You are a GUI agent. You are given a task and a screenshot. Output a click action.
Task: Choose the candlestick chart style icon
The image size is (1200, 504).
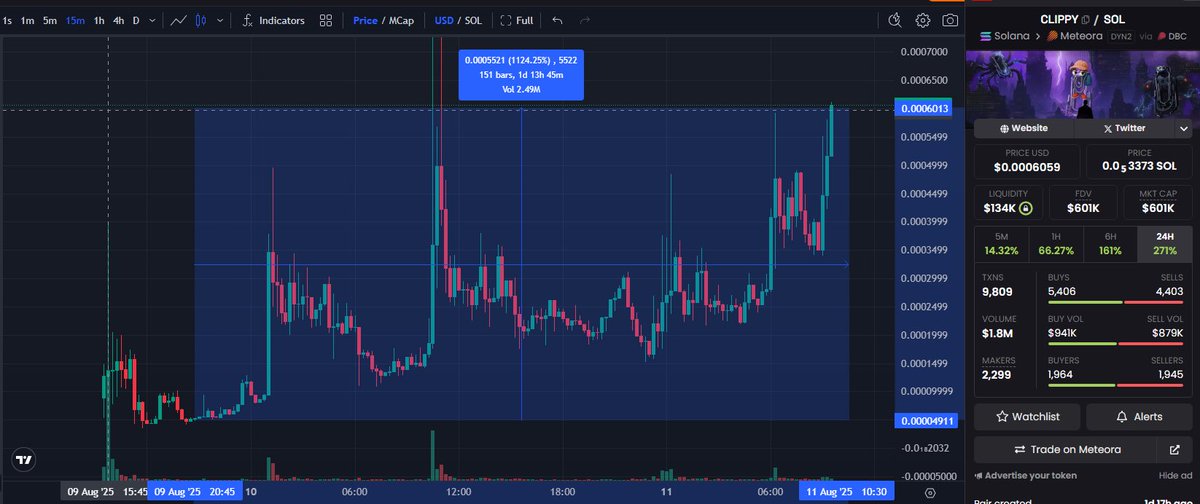pos(201,20)
